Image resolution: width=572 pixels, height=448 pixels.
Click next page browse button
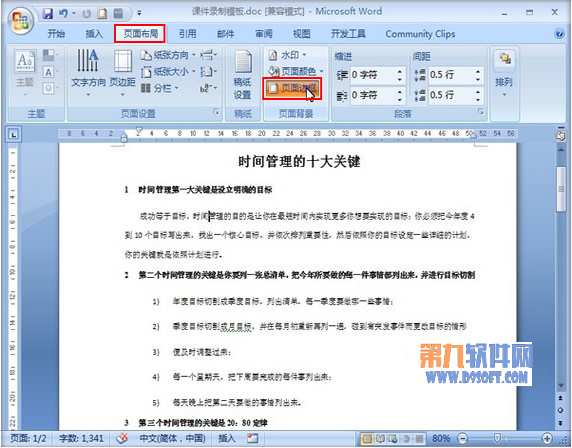pos(561,423)
